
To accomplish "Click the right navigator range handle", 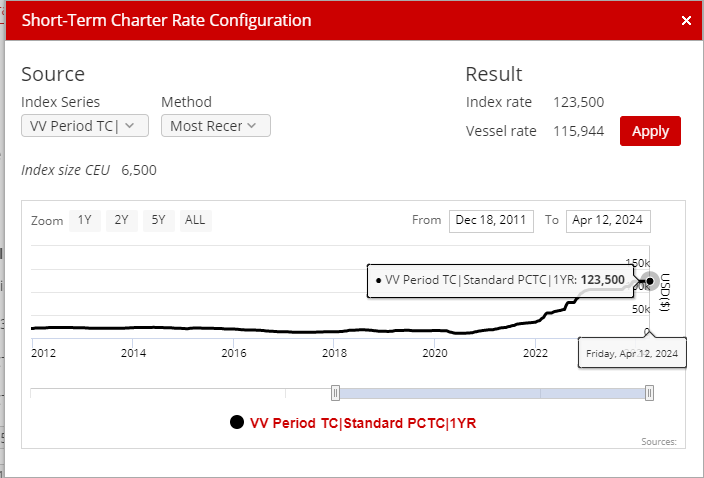I will point(650,393).
